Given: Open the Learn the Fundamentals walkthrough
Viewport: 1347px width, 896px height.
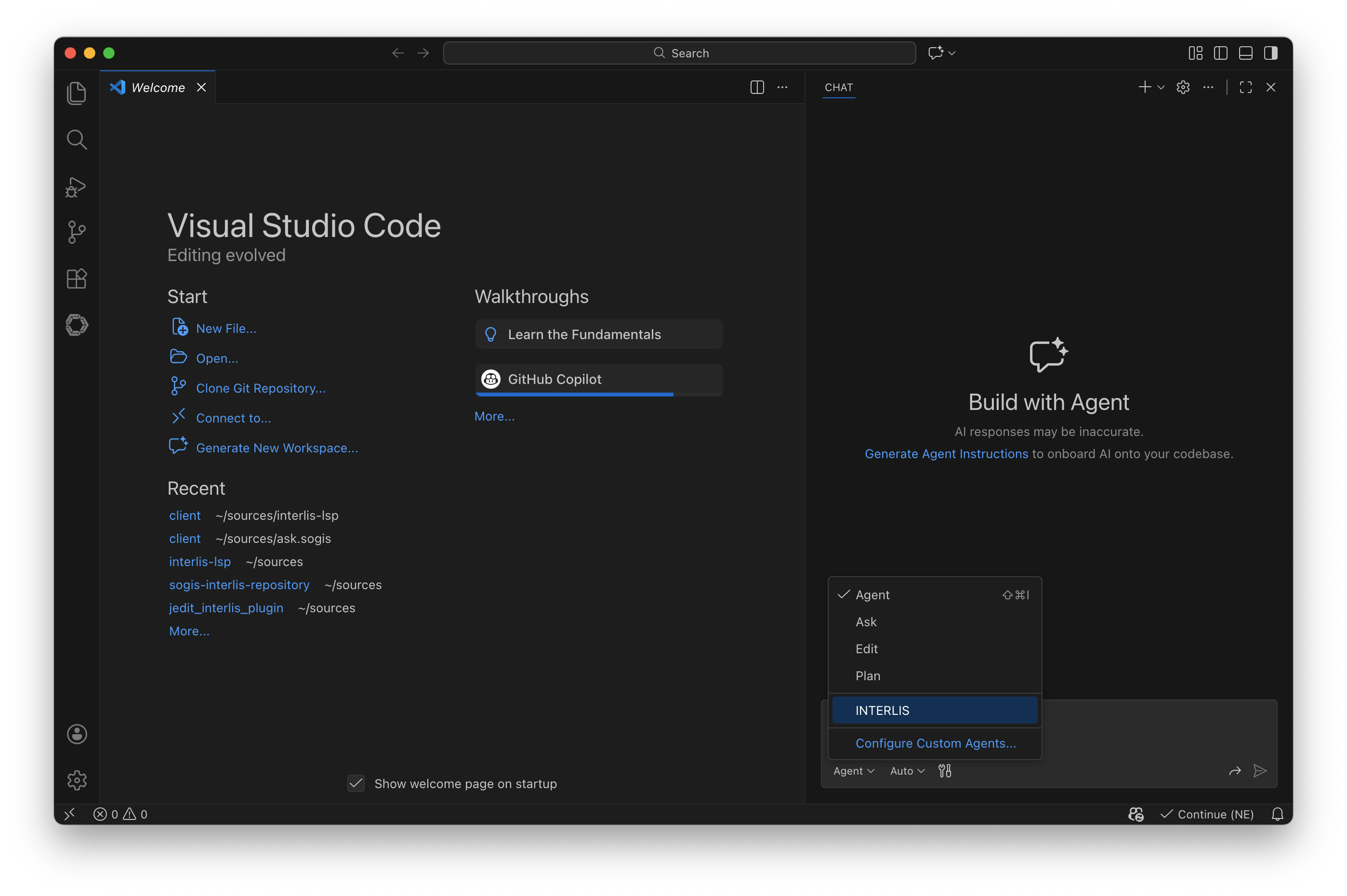Looking at the screenshot, I should click(598, 334).
